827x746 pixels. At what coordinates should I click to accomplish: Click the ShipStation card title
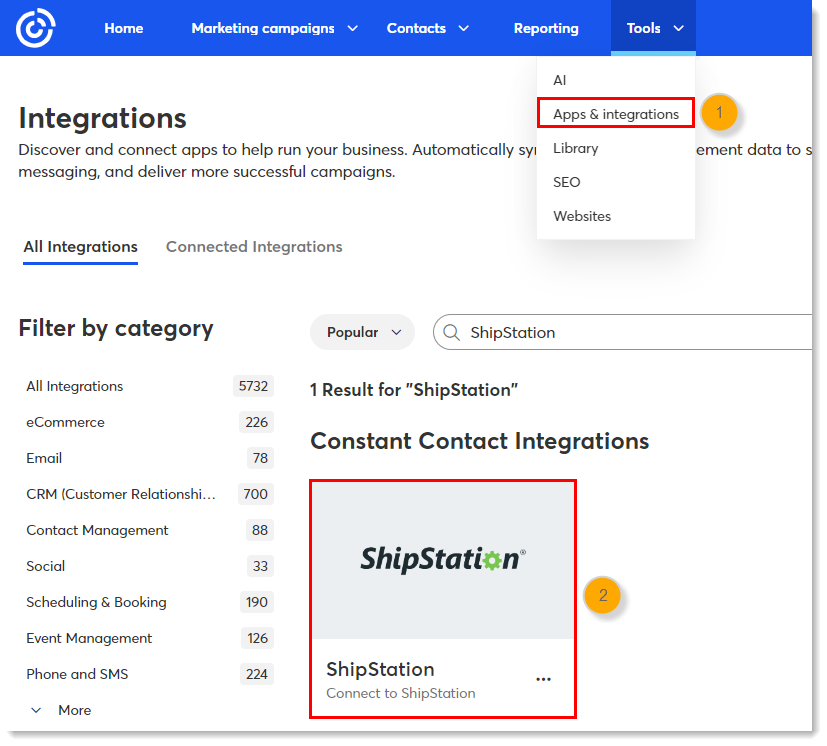tap(380, 670)
